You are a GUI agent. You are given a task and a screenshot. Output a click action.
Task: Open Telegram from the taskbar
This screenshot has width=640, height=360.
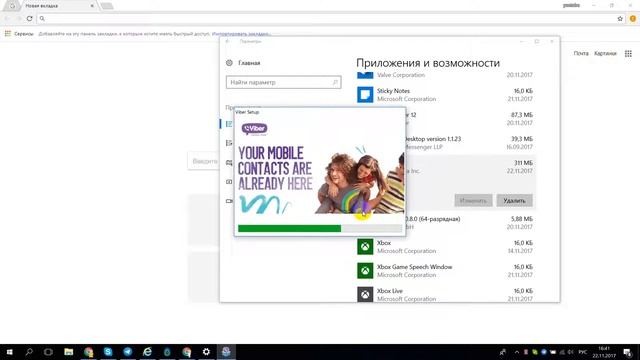coord(128,352)
